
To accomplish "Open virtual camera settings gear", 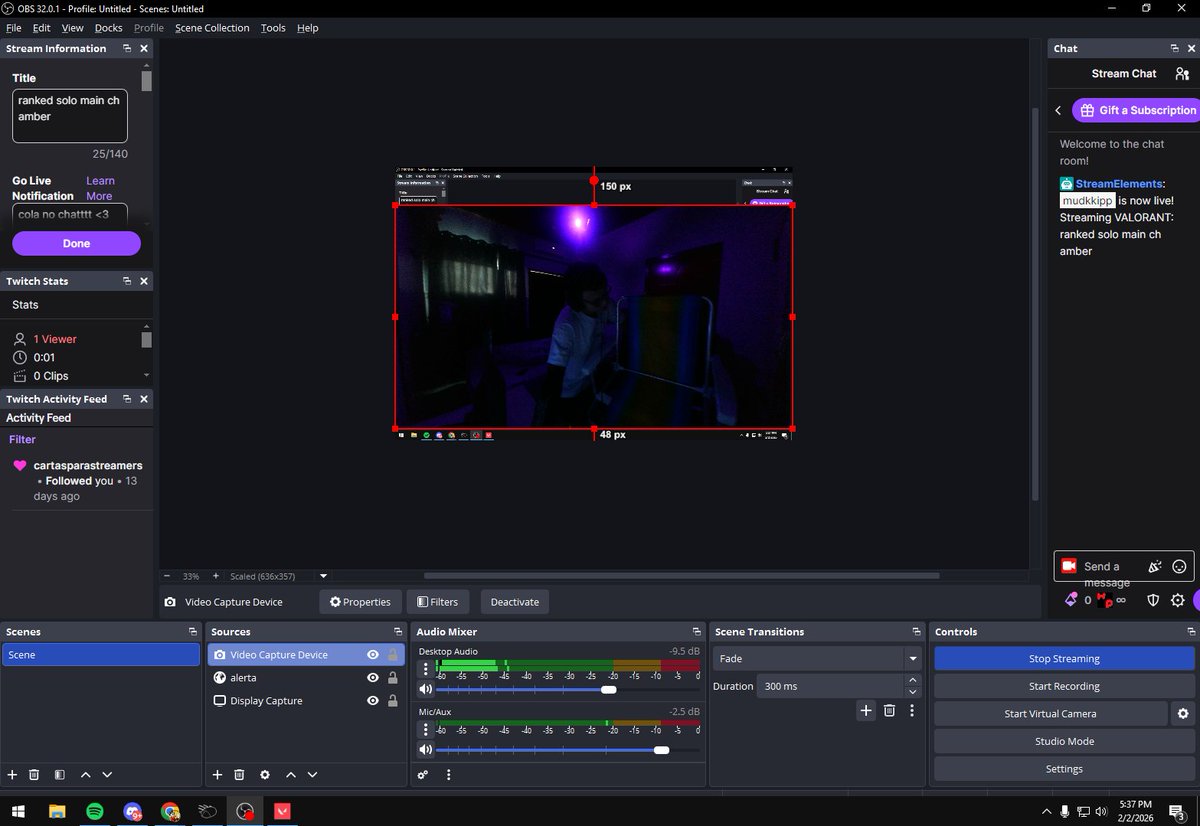I will coord(1183,713).
